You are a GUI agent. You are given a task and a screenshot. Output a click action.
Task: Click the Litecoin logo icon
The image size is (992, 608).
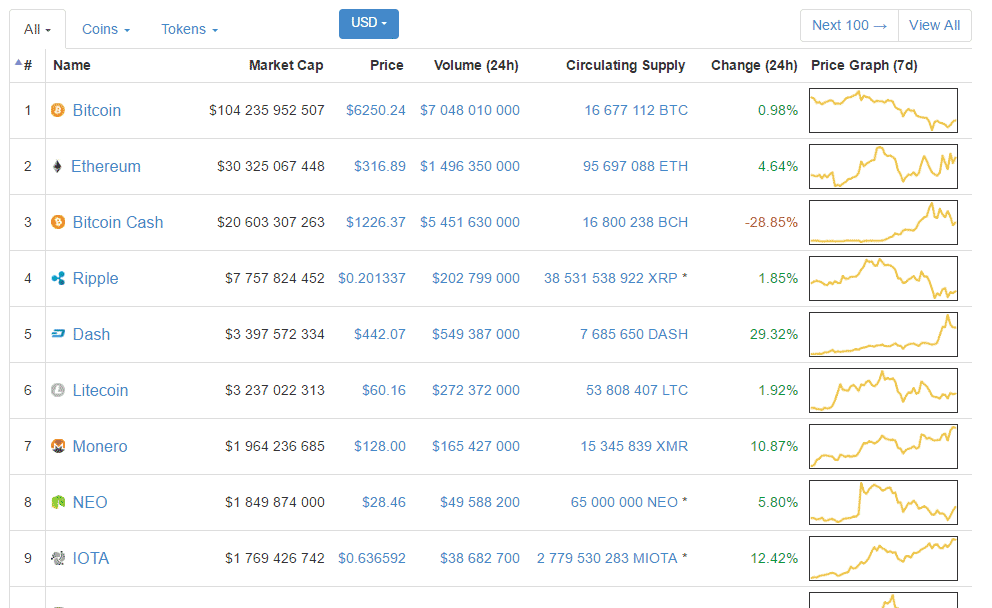[x=58, y=390]
